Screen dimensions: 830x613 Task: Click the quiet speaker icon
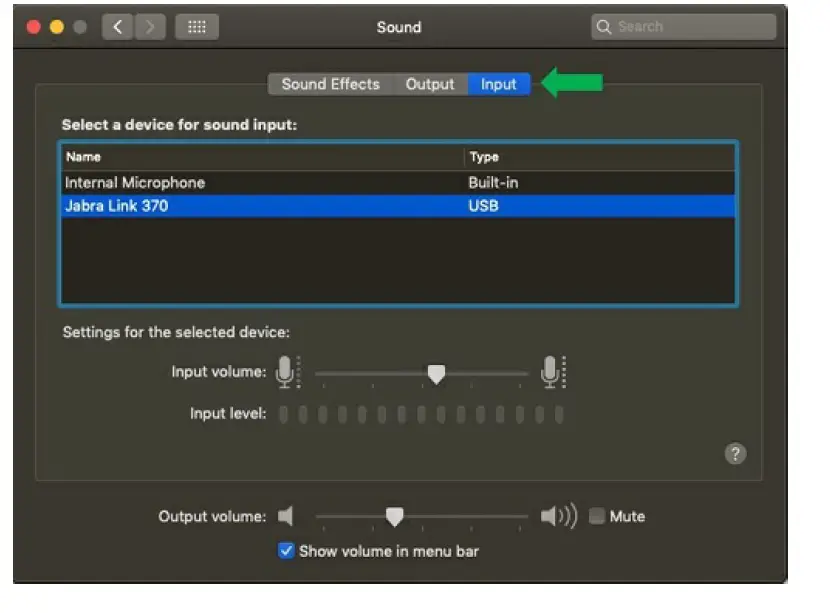(286, 516)
